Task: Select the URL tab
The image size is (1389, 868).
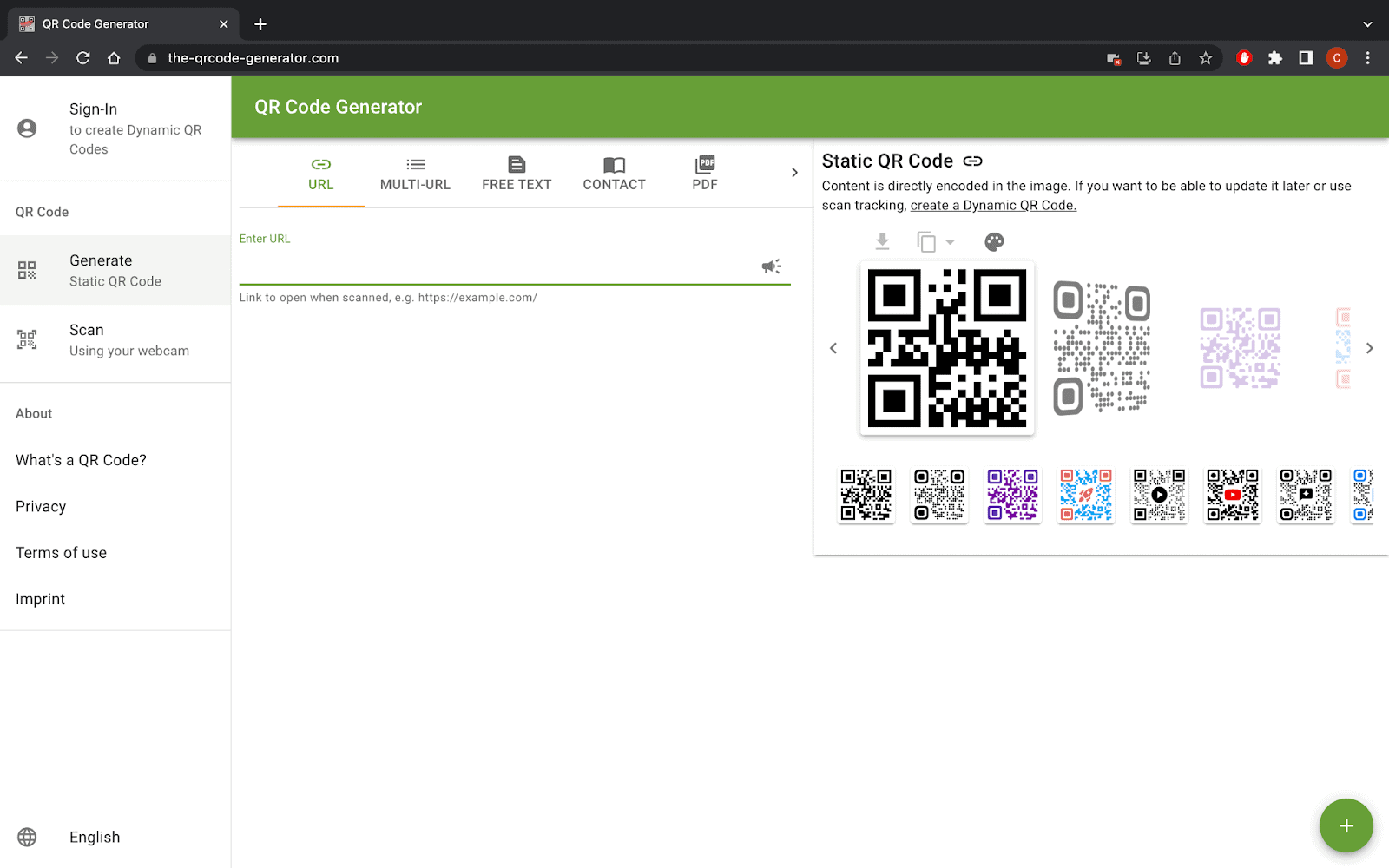Action: [x=321, y=174]
